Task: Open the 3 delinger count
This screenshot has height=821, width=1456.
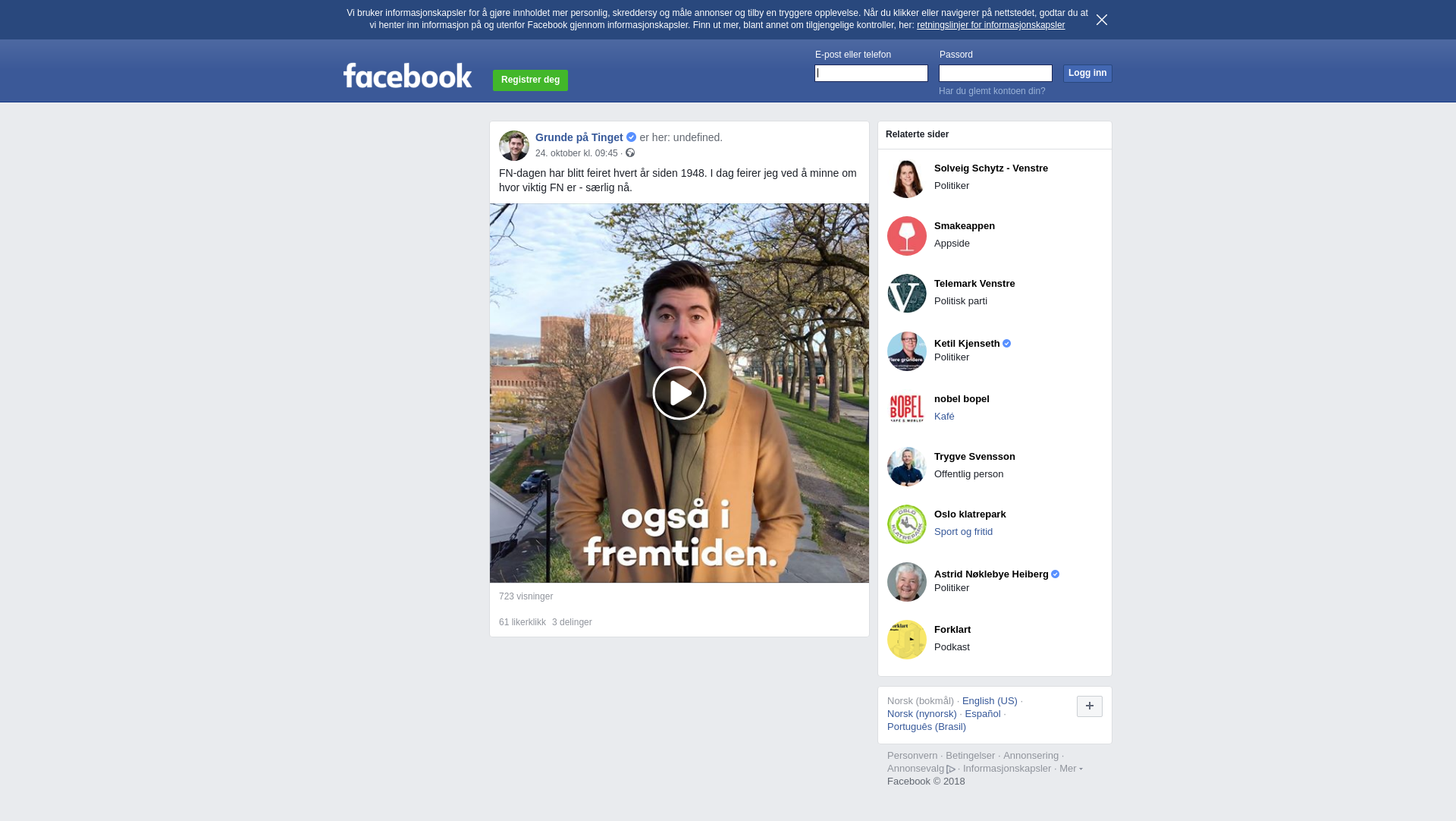Action: point(572,622)
